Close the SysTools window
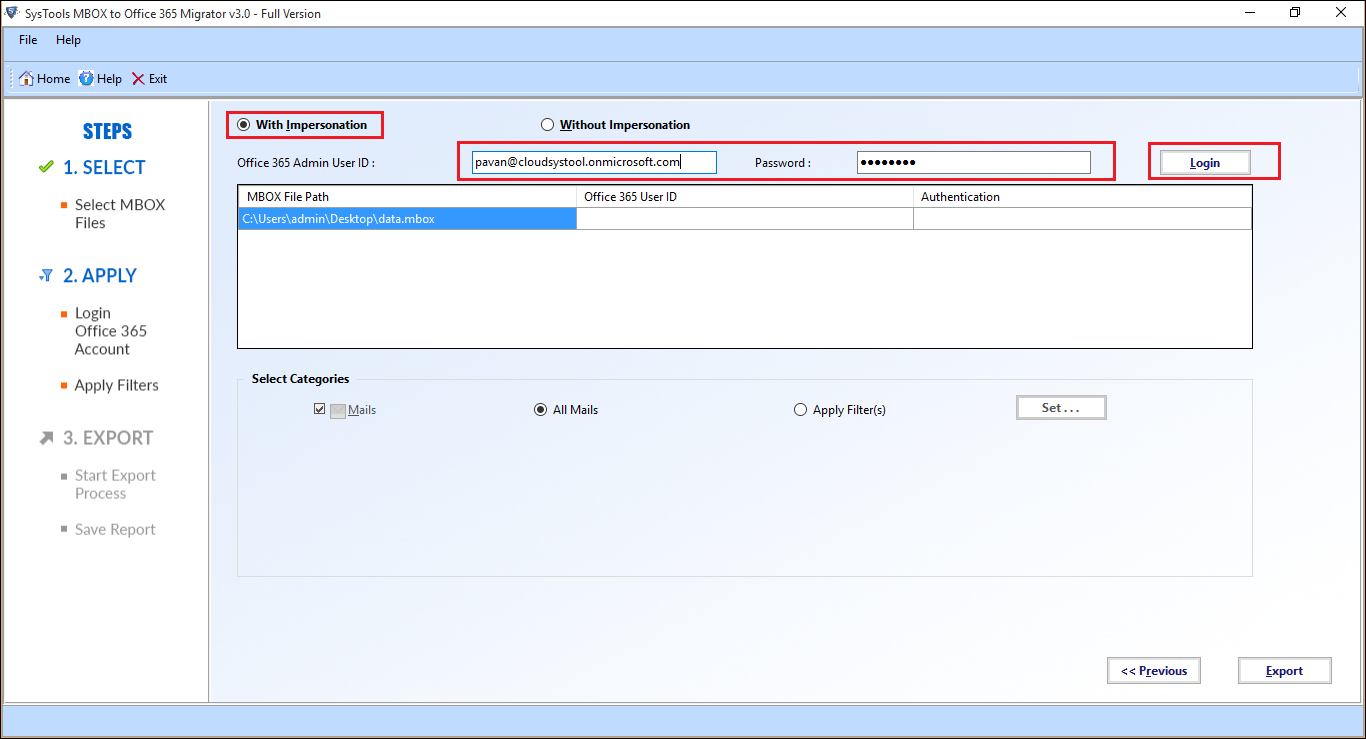 click(1342, 13)
